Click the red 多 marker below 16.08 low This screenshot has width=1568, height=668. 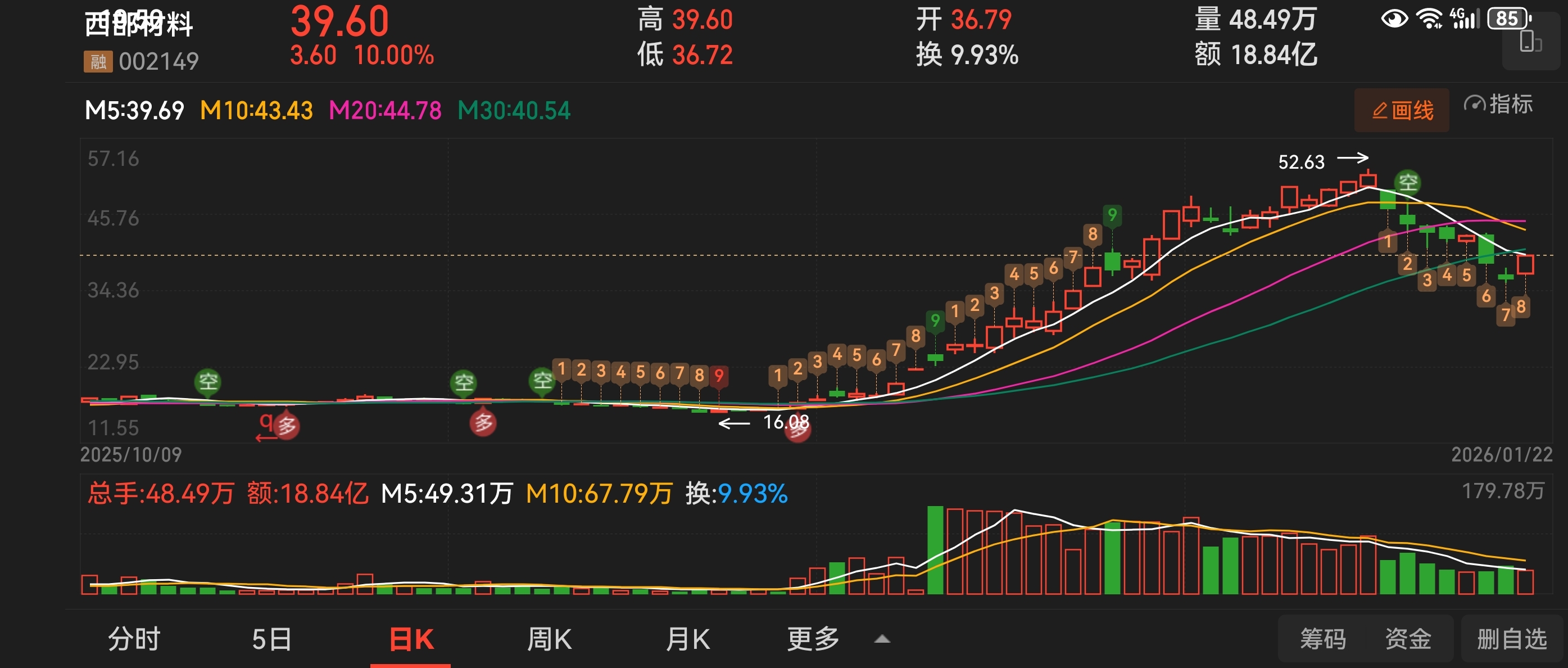click(797, 430)
